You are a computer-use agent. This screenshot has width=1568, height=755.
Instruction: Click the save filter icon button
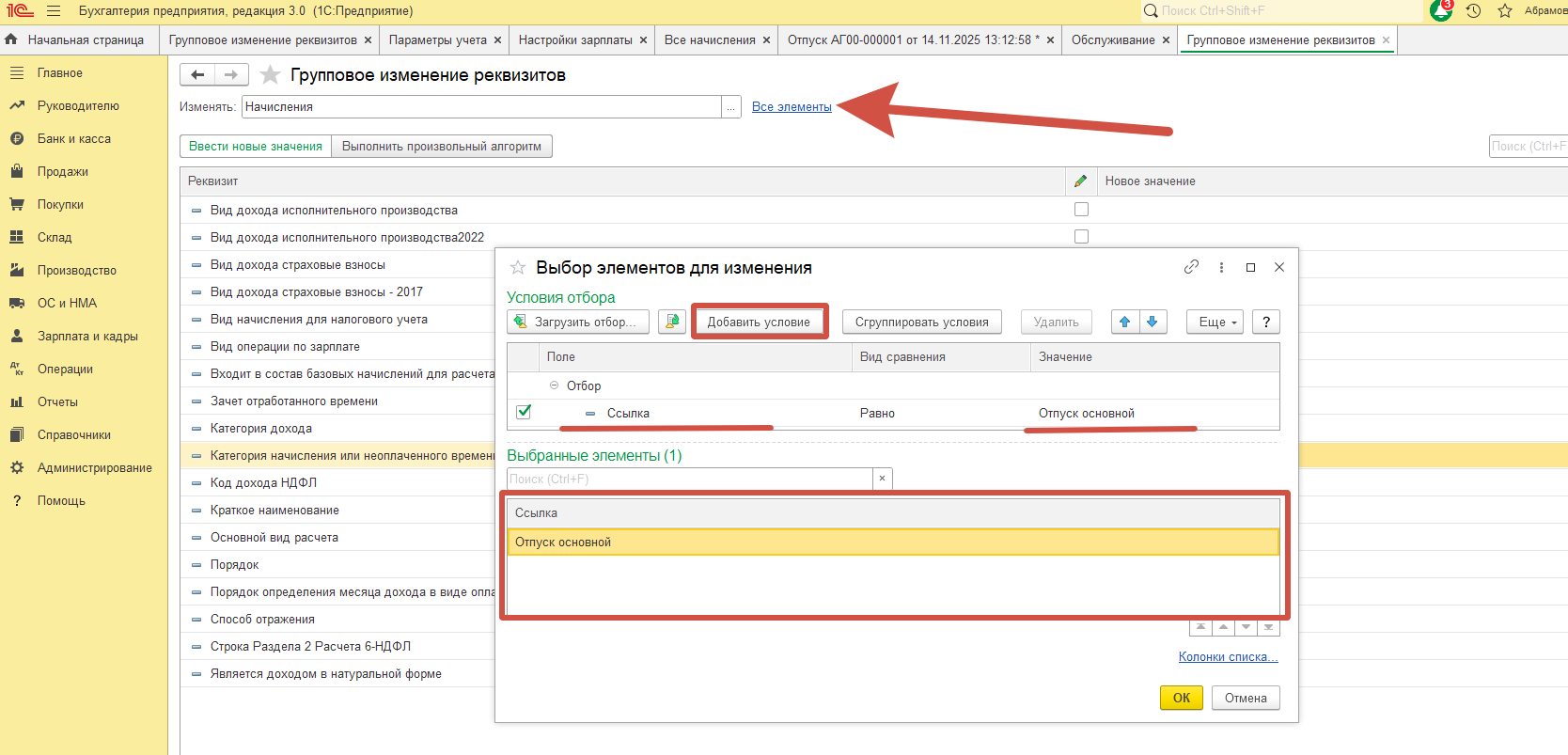point(671,322)
